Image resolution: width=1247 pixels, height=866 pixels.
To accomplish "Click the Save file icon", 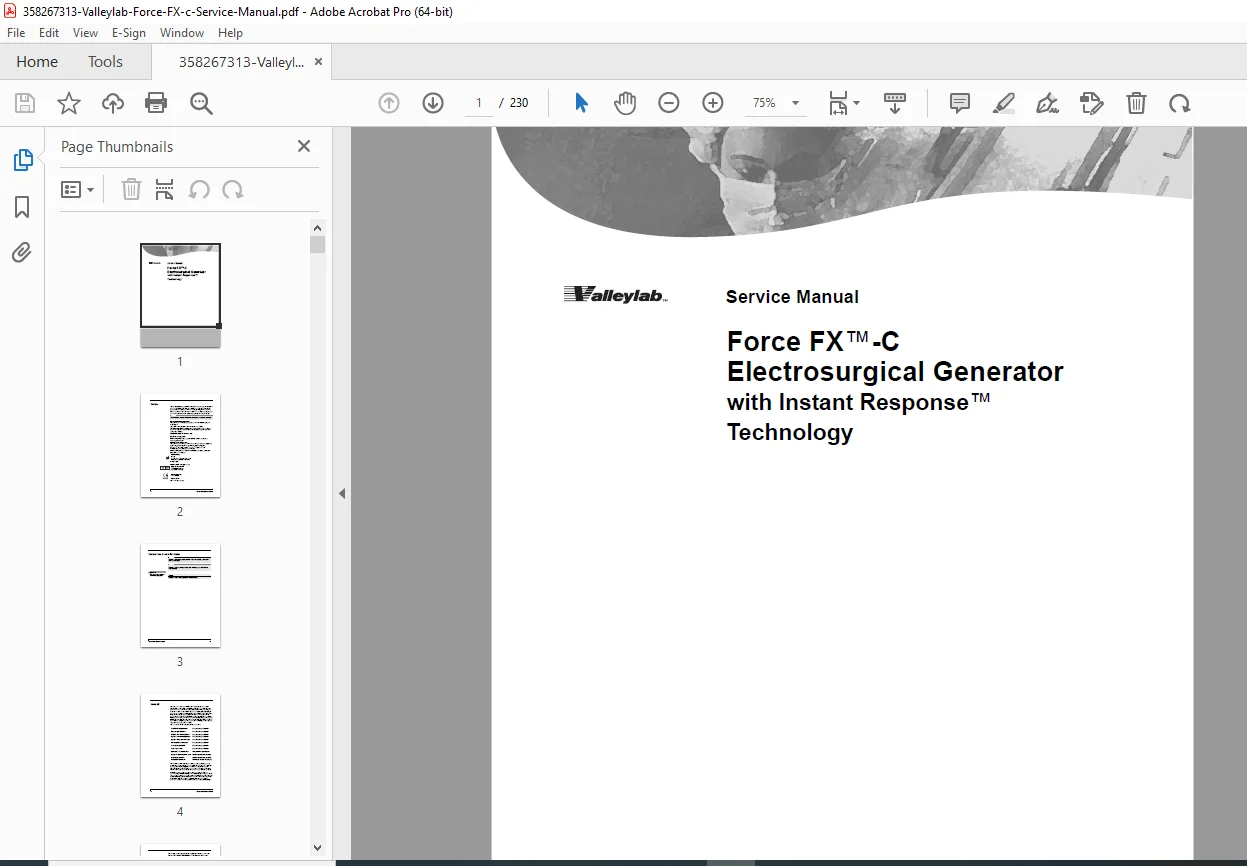I will [25, 103].
